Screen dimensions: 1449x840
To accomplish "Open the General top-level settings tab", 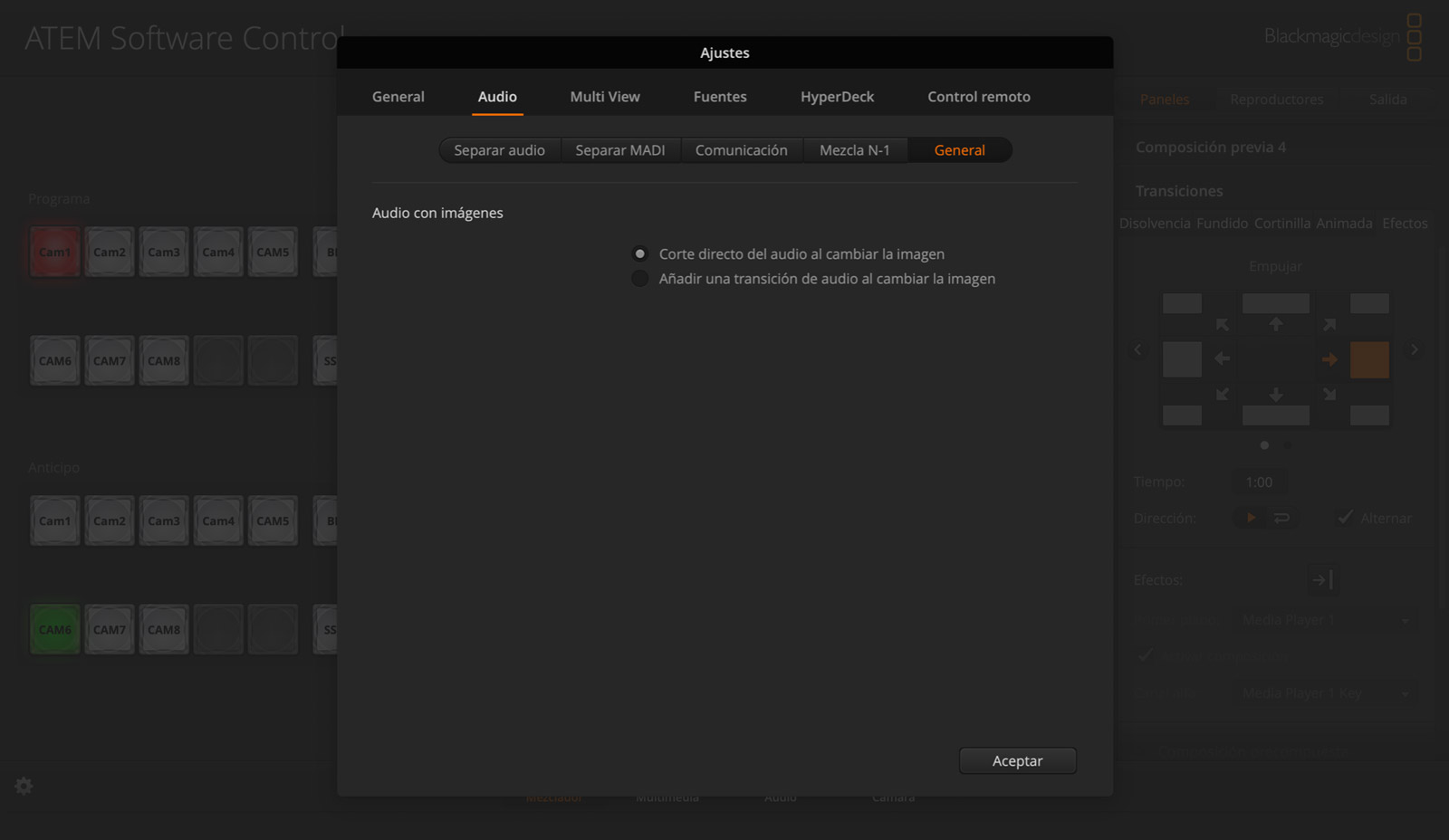I will tap(398, 97).
